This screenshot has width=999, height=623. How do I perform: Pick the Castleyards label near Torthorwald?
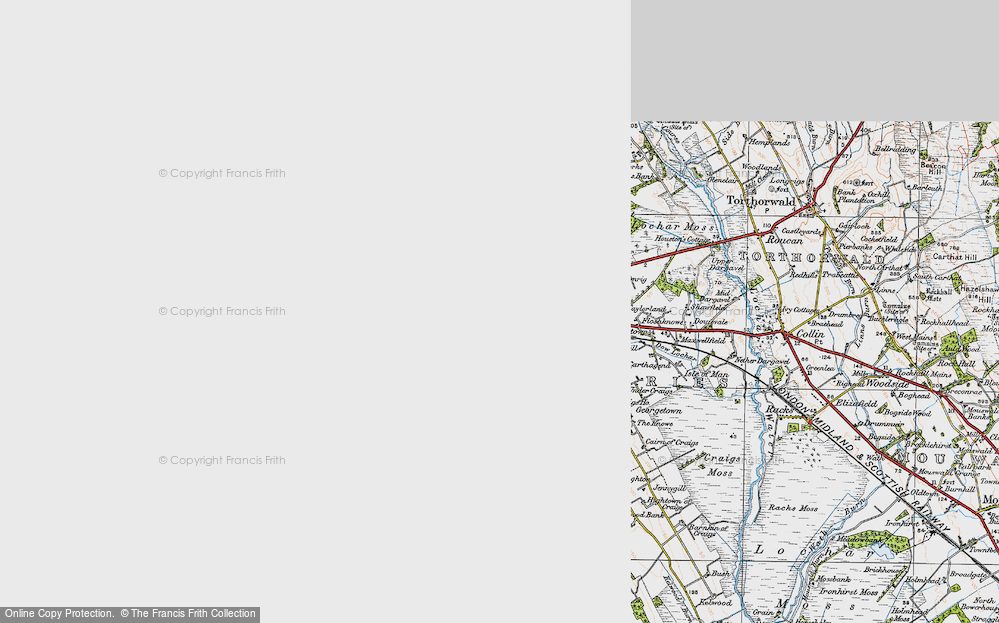click(801, 231)
